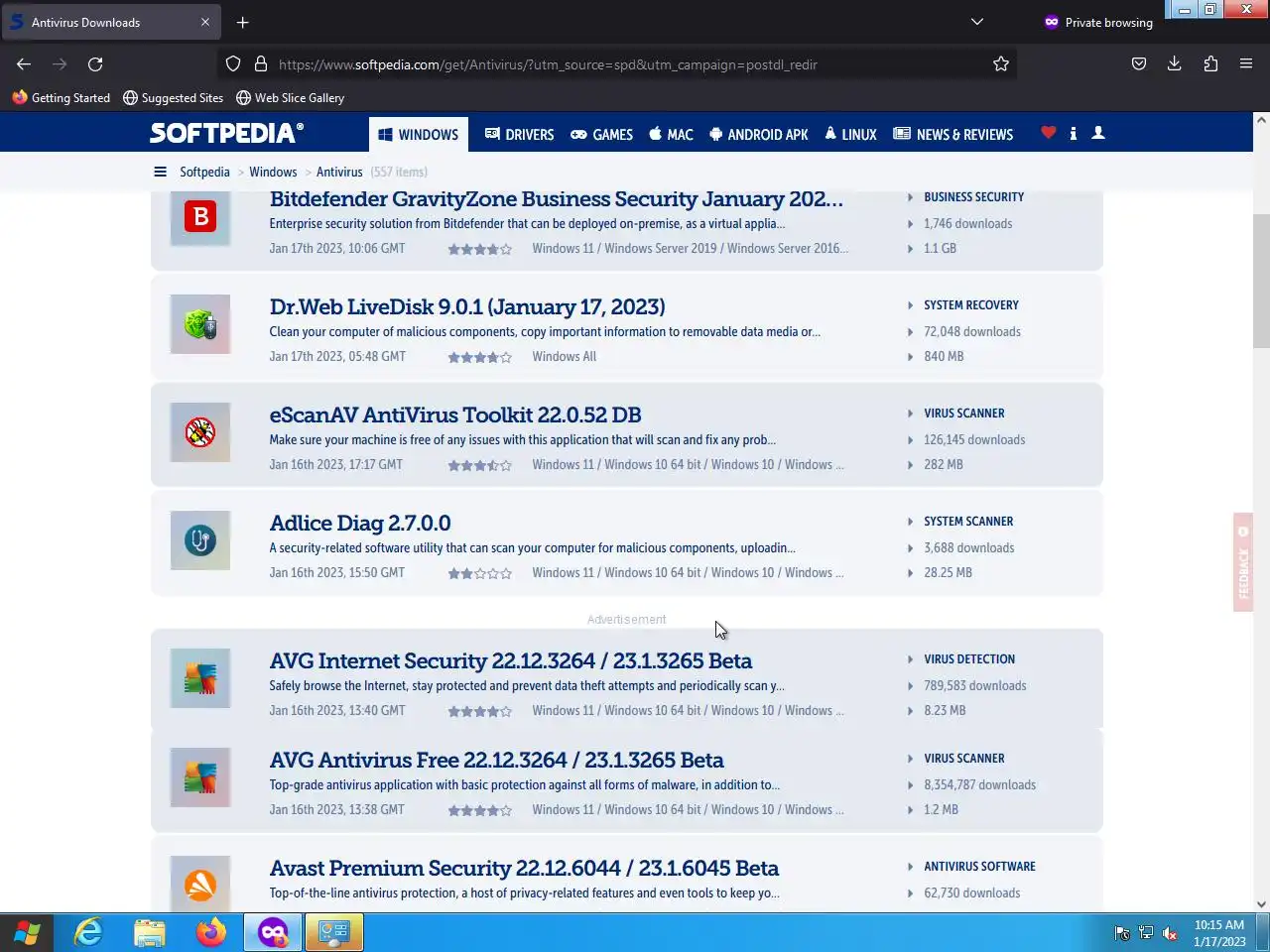
Task: Open Suggested Sites bookmark
Action: coord(173,97)
